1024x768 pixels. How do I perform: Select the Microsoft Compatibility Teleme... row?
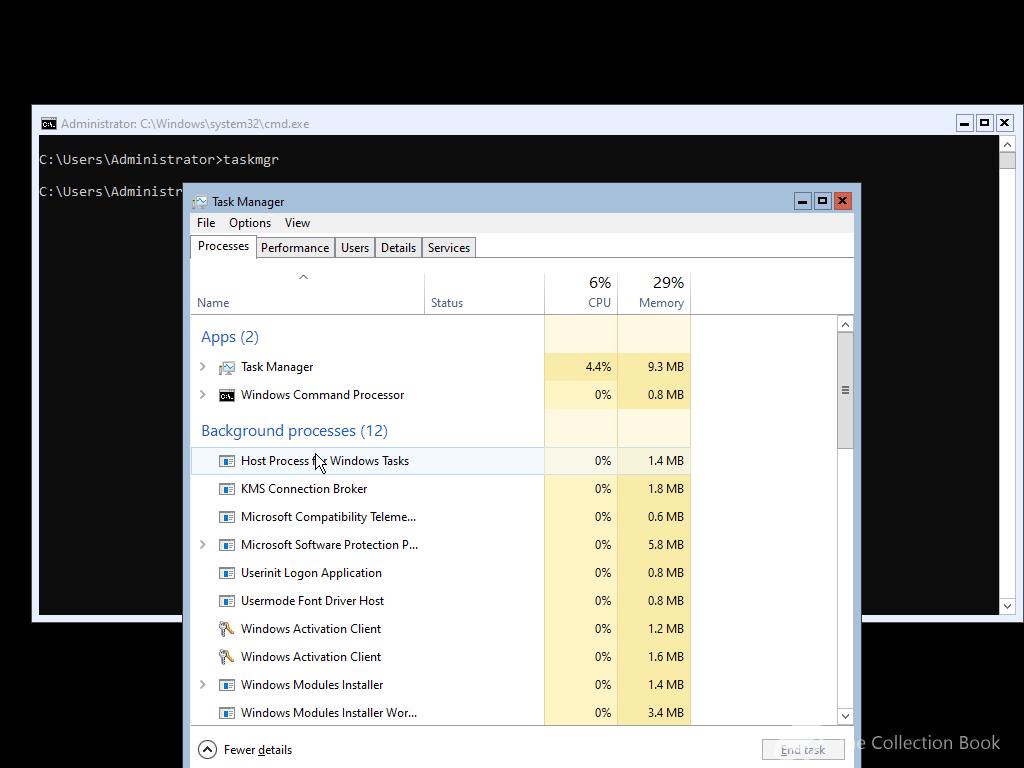tap(441, 517)
